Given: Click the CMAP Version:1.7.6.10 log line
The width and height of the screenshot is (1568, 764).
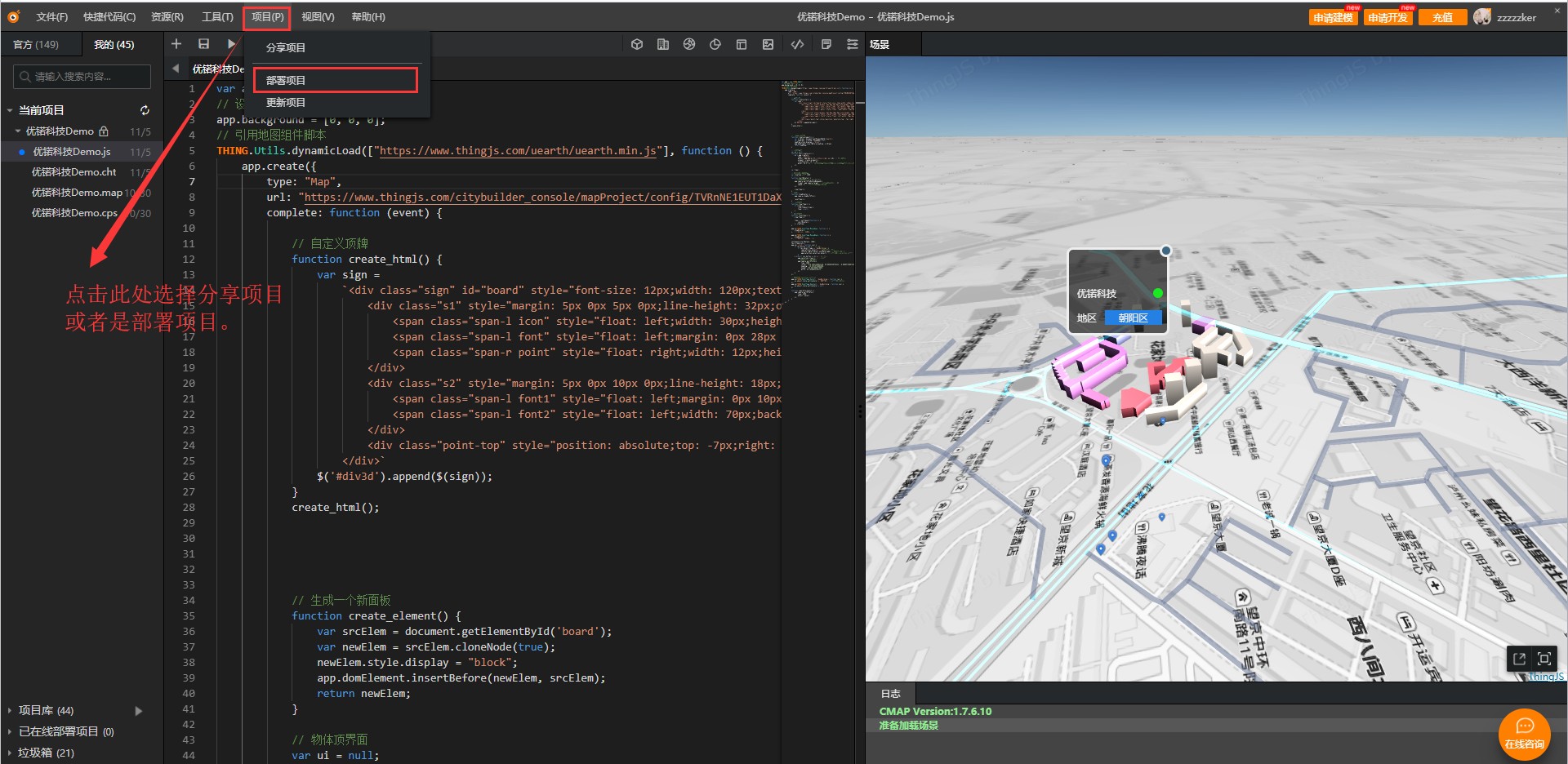Looking at the screenshot, I should point(935,711).
